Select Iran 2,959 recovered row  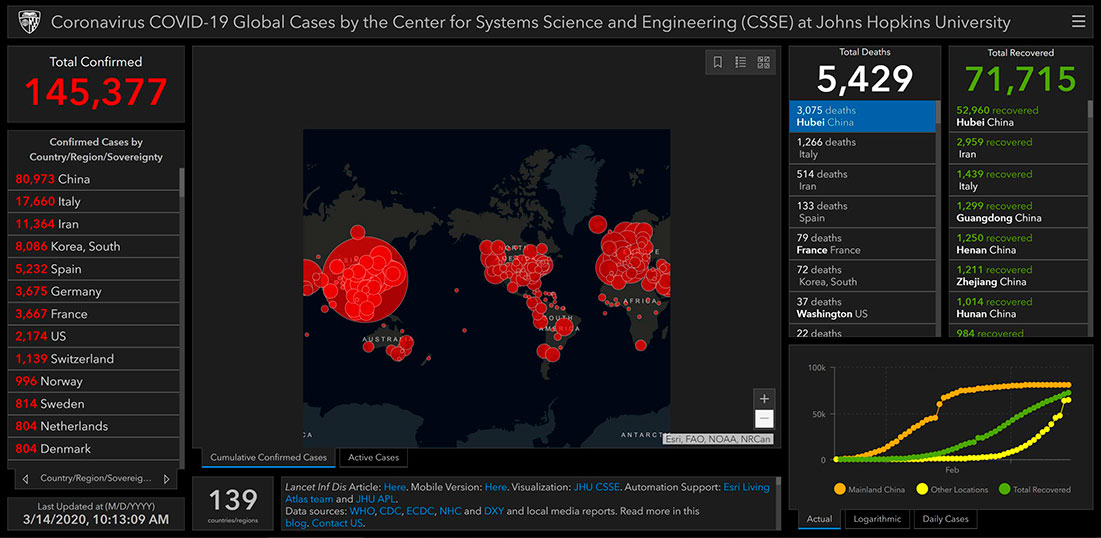click(1018, 148)
